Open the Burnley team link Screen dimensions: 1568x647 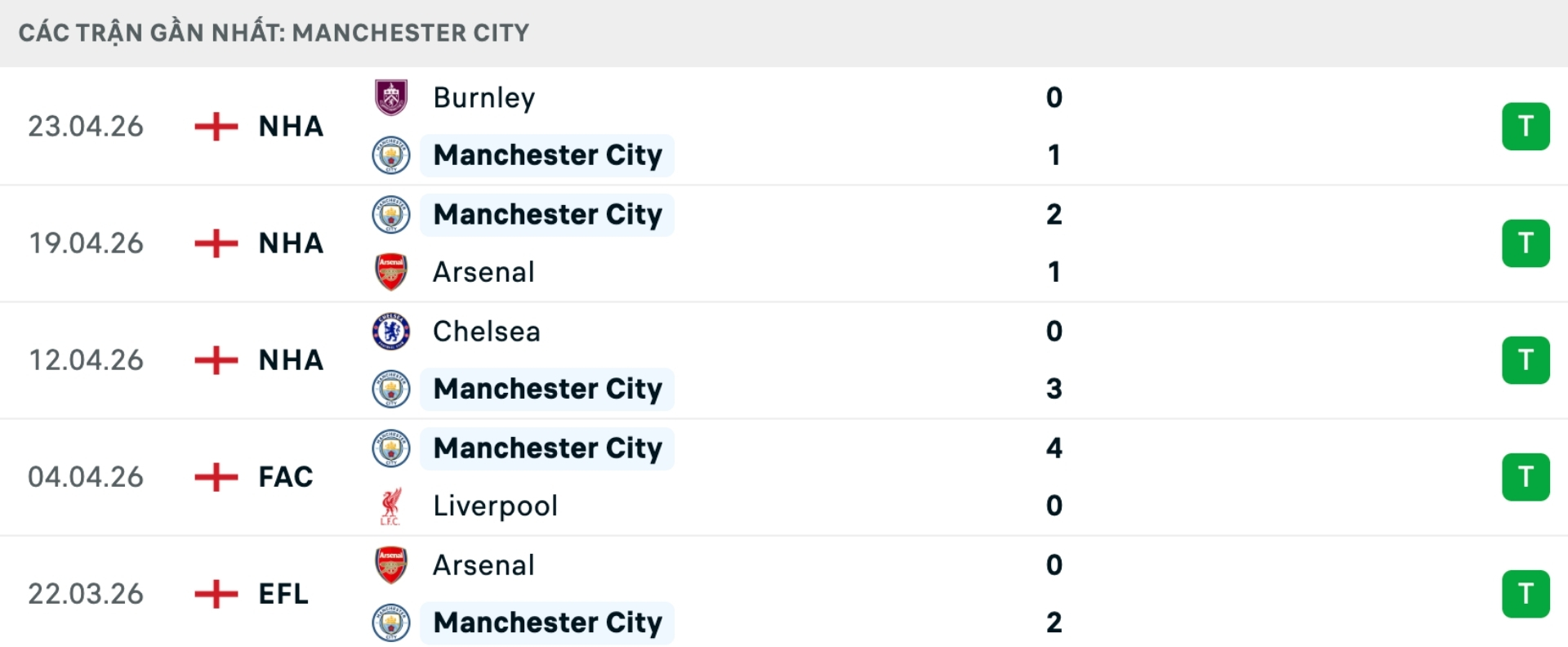483,97
